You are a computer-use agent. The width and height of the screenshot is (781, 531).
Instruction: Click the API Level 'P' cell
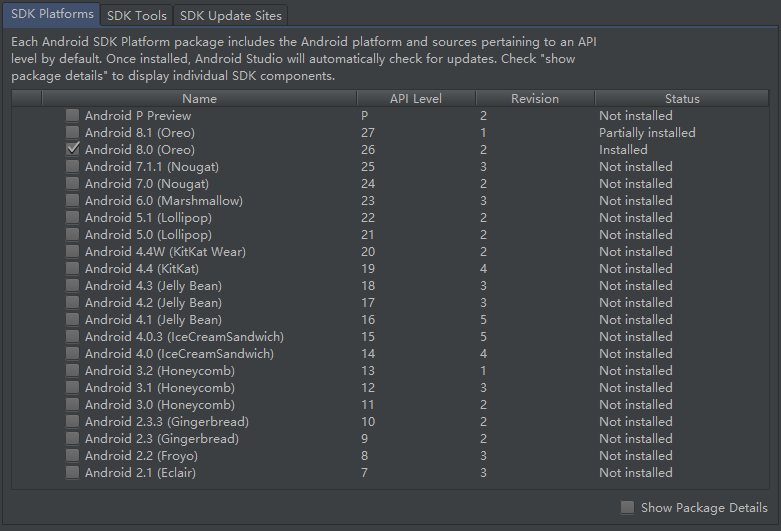(365, 116)
